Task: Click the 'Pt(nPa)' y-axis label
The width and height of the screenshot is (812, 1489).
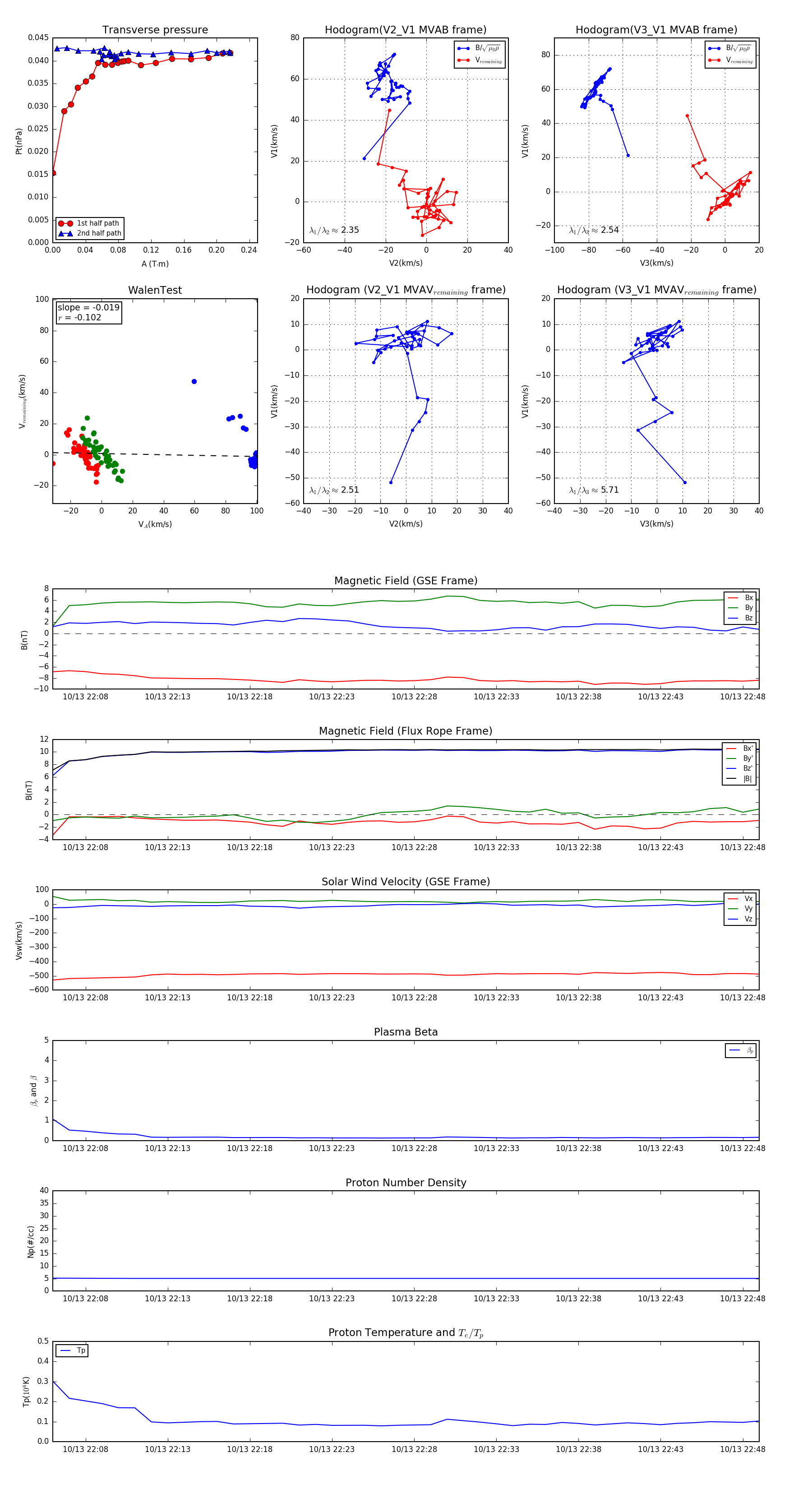Action: click(x=18, y=140)
